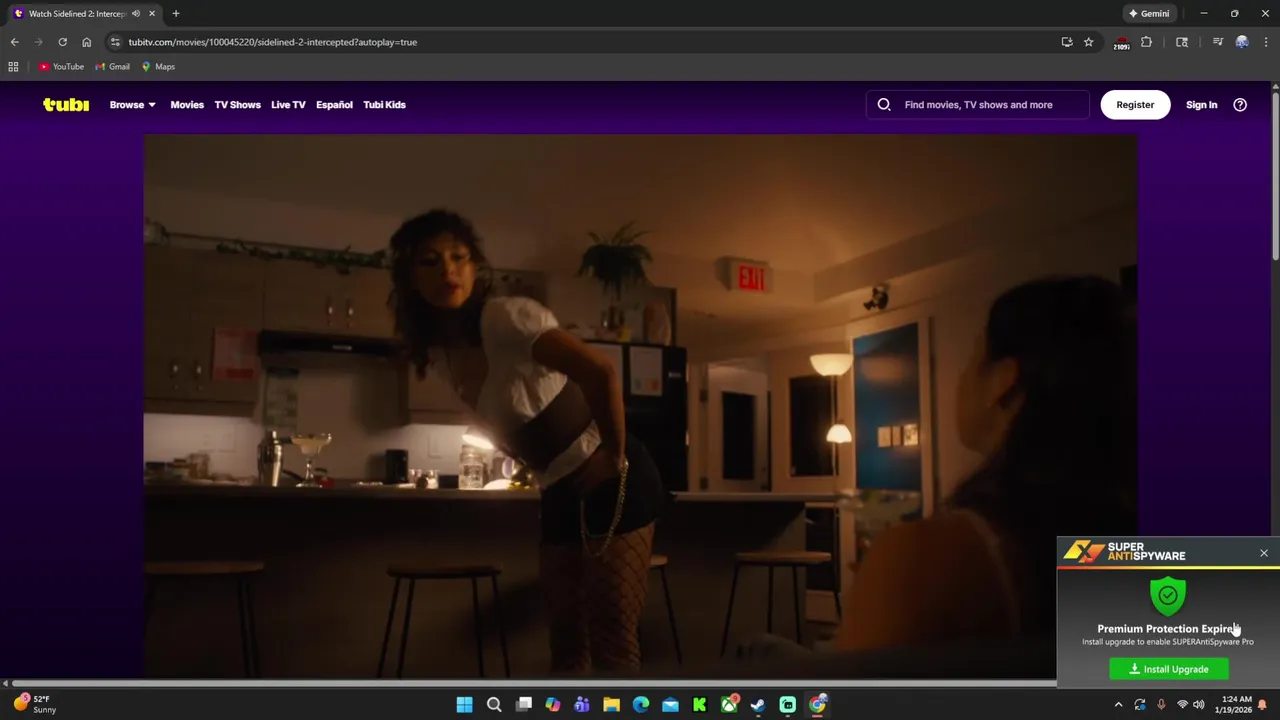Open Xbox app from taskbar

729,705
